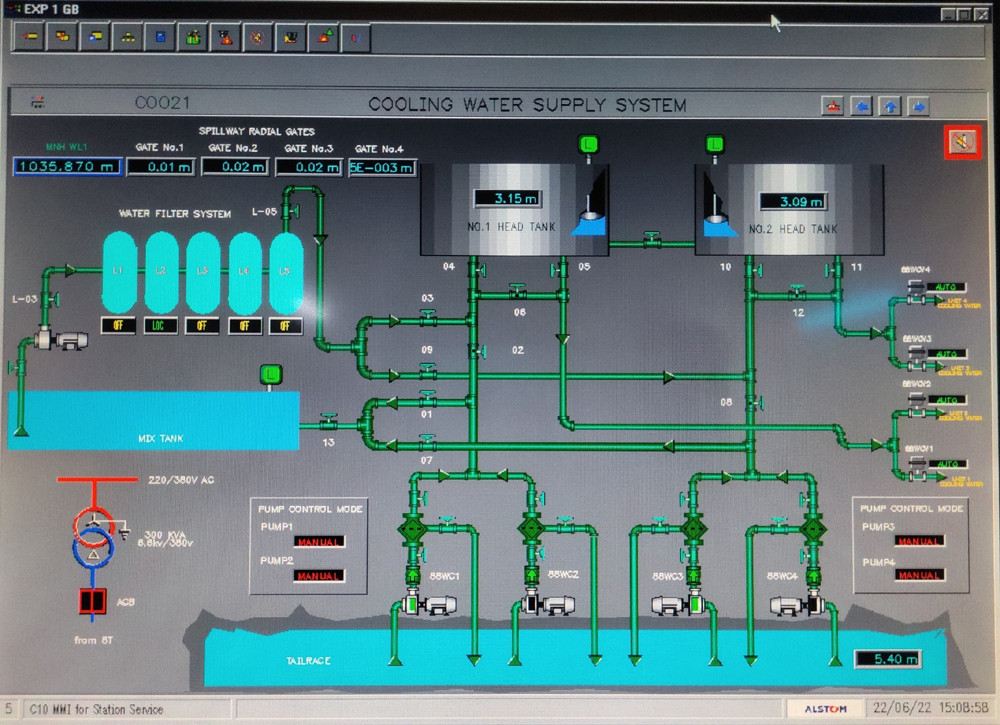Click the blue book icon in toolbar
This screenshot has width=1000, height=725.
point(159,38)
